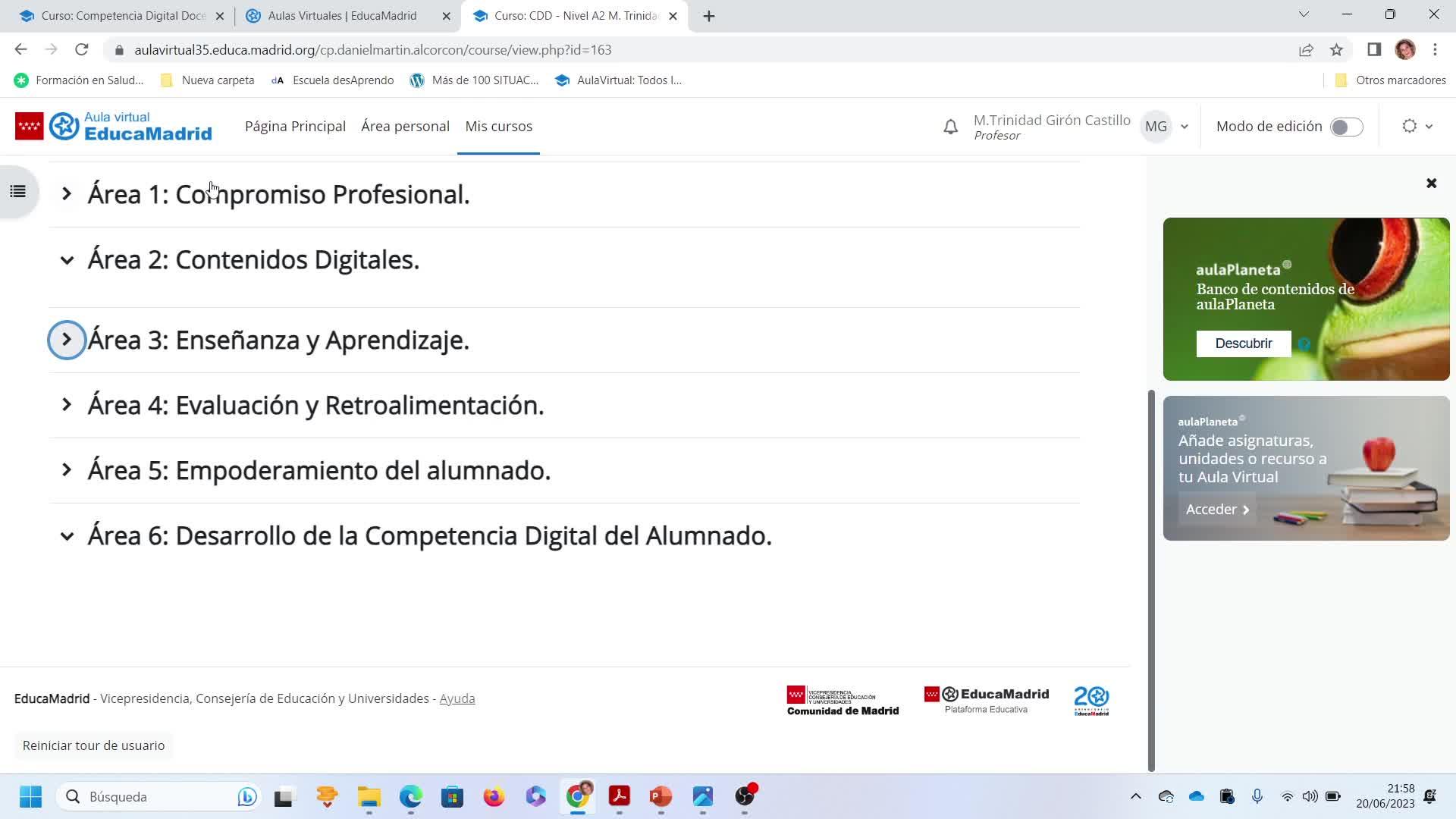1456x819 pixels.
Task: Open the course index drawer icon
Action: pos(18,192)
